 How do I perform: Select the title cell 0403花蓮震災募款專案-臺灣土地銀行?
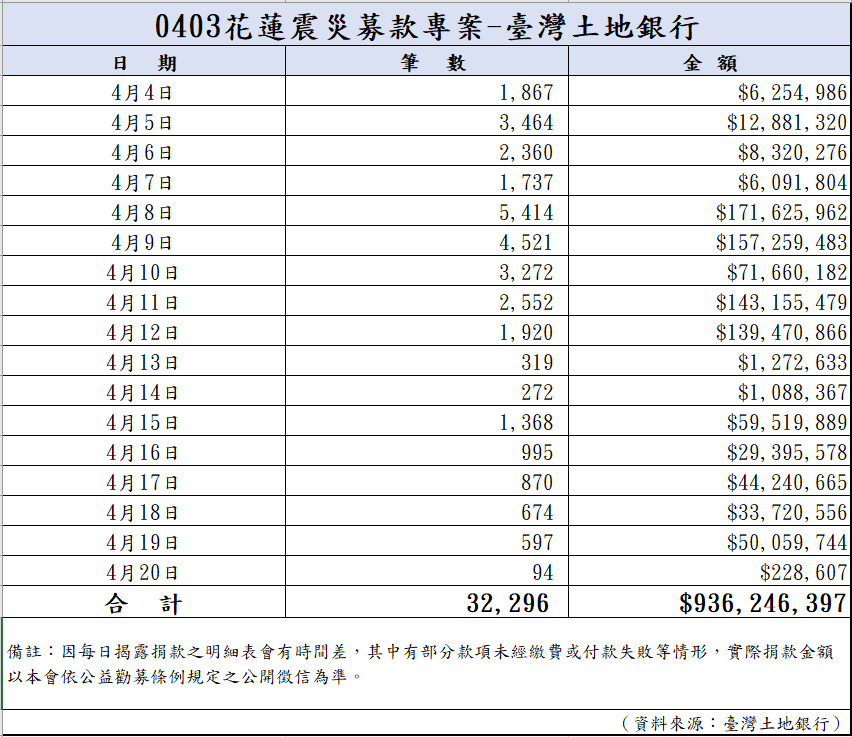pos(426,25)
